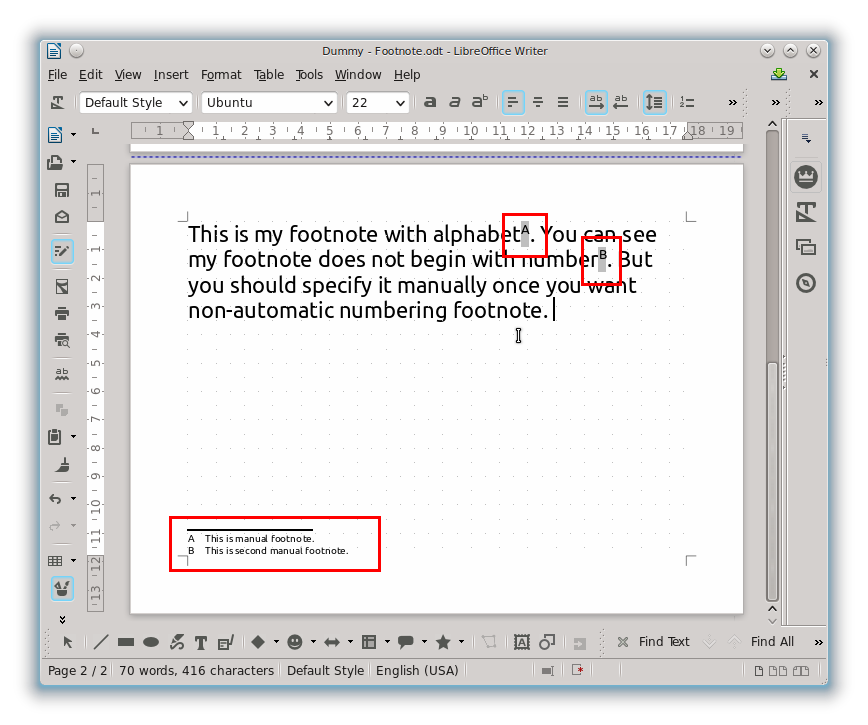868x725 pixels.
Task: Select the Ellipse shape tool
Action: [150, 641]
